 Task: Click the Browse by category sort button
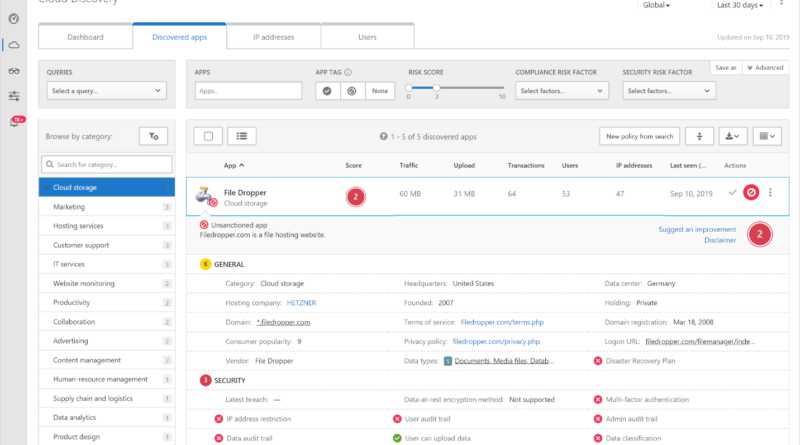(154, 136)
